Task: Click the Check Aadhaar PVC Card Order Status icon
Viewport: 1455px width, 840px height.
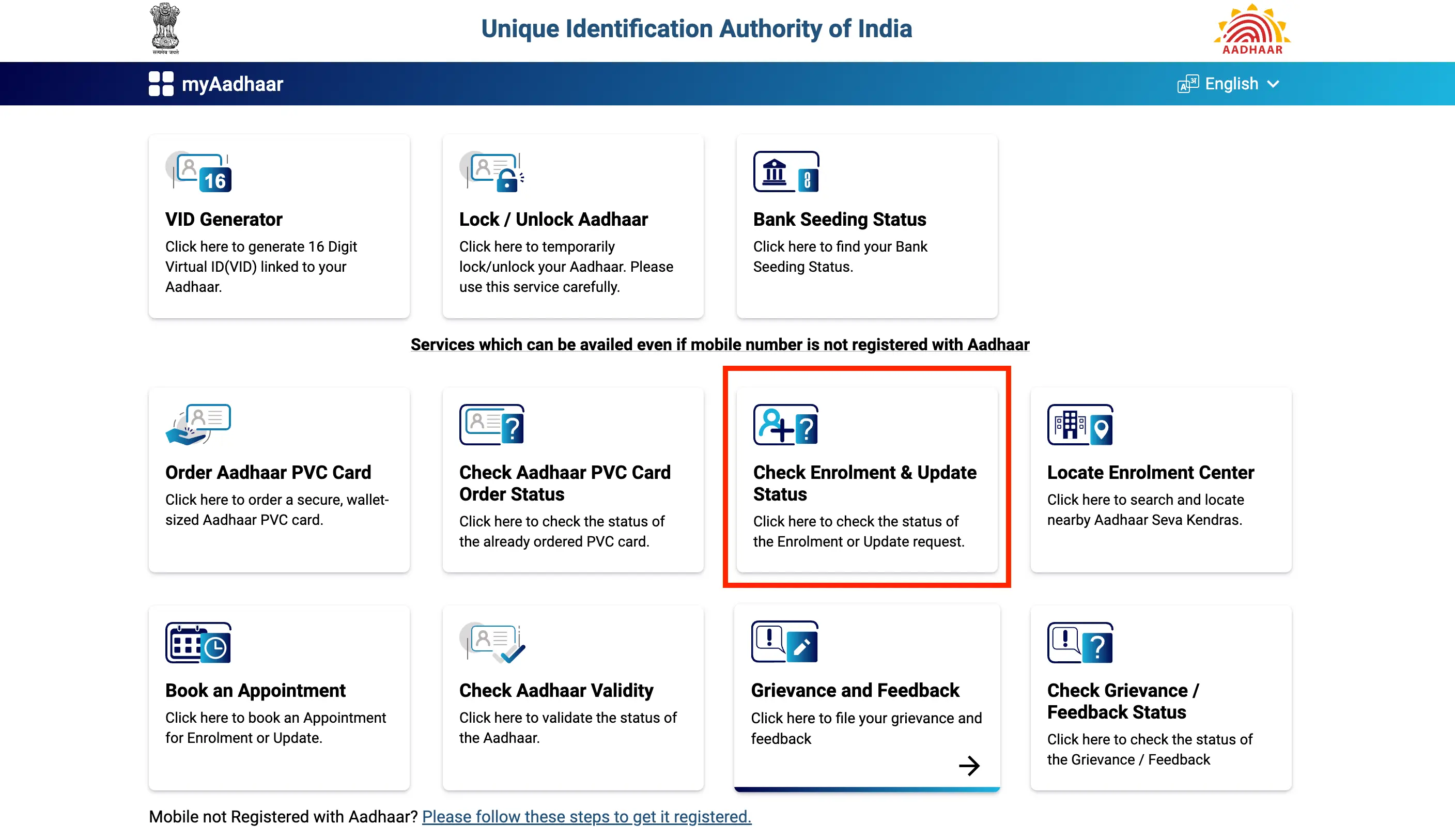Action: coord(492,425)
